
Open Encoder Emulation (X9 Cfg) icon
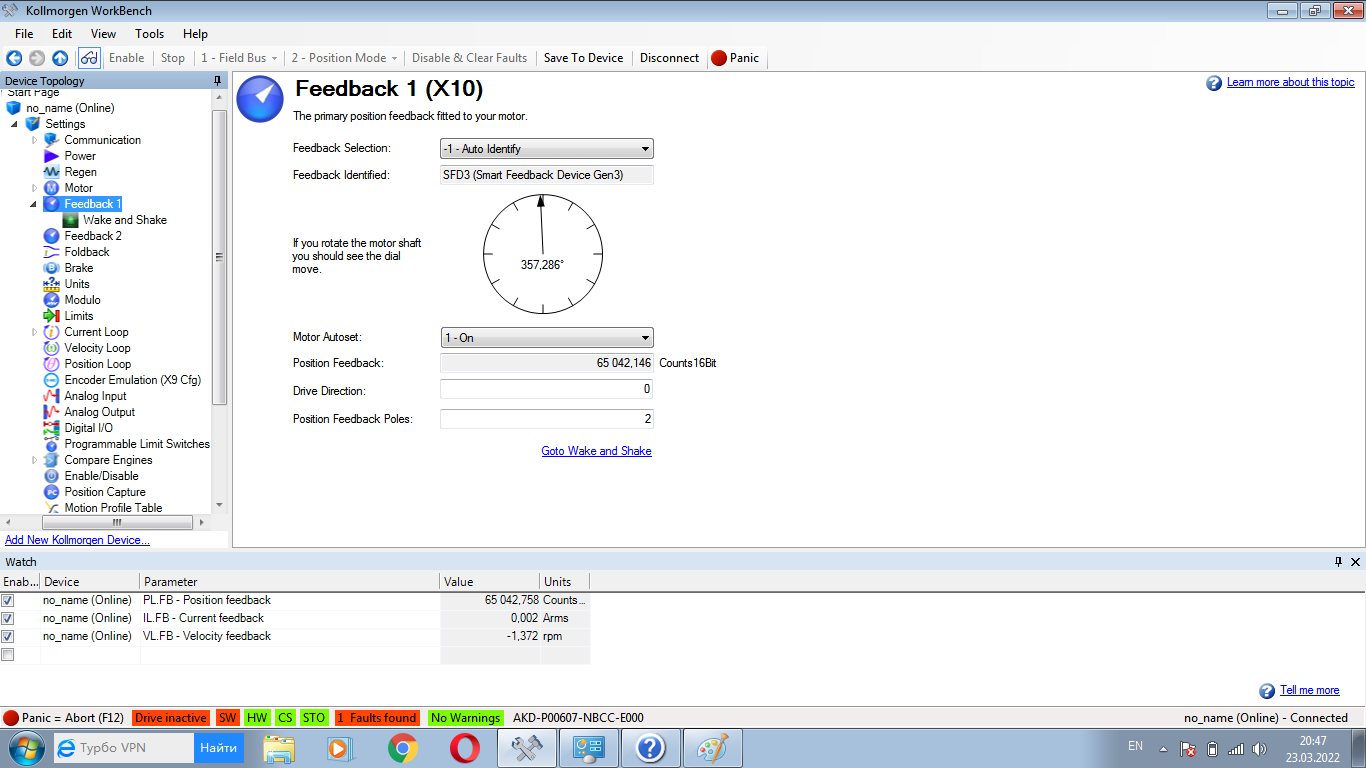click(x=52, y=380)
